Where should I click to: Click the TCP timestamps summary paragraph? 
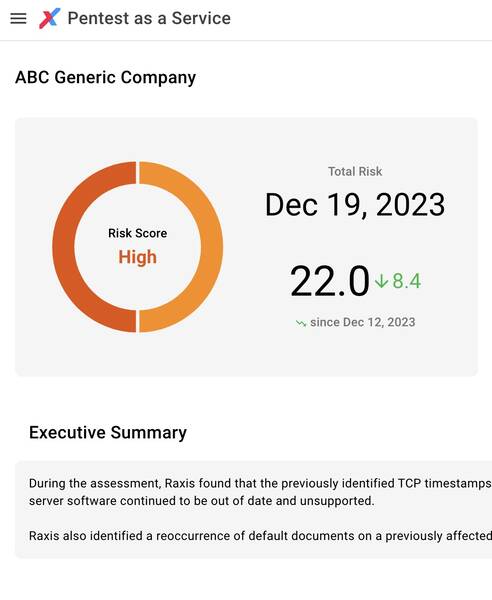coord(260,492)
